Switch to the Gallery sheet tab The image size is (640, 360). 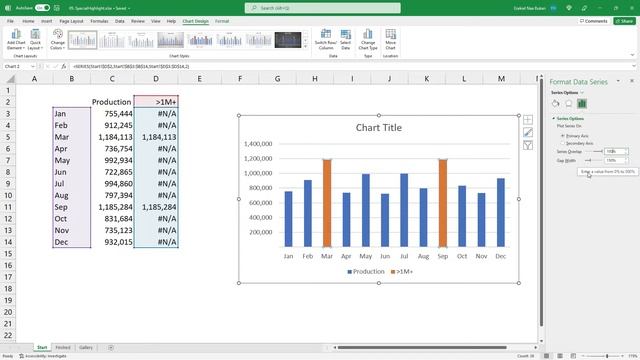click(86, 347)
